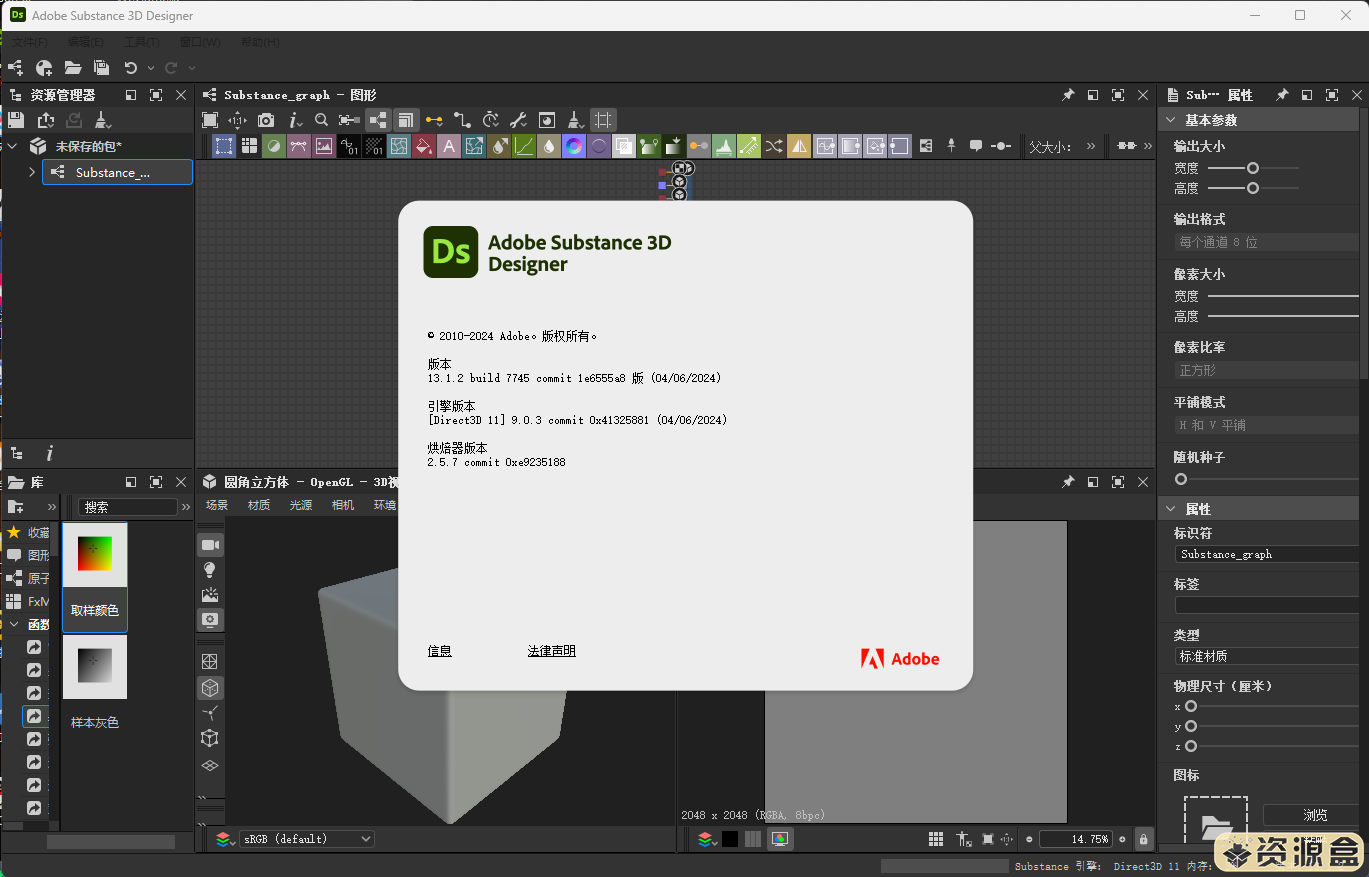Click the lock icon in the 2D view
The width and height of the screenshot is (1369, 877).
tap(1143, 839)
